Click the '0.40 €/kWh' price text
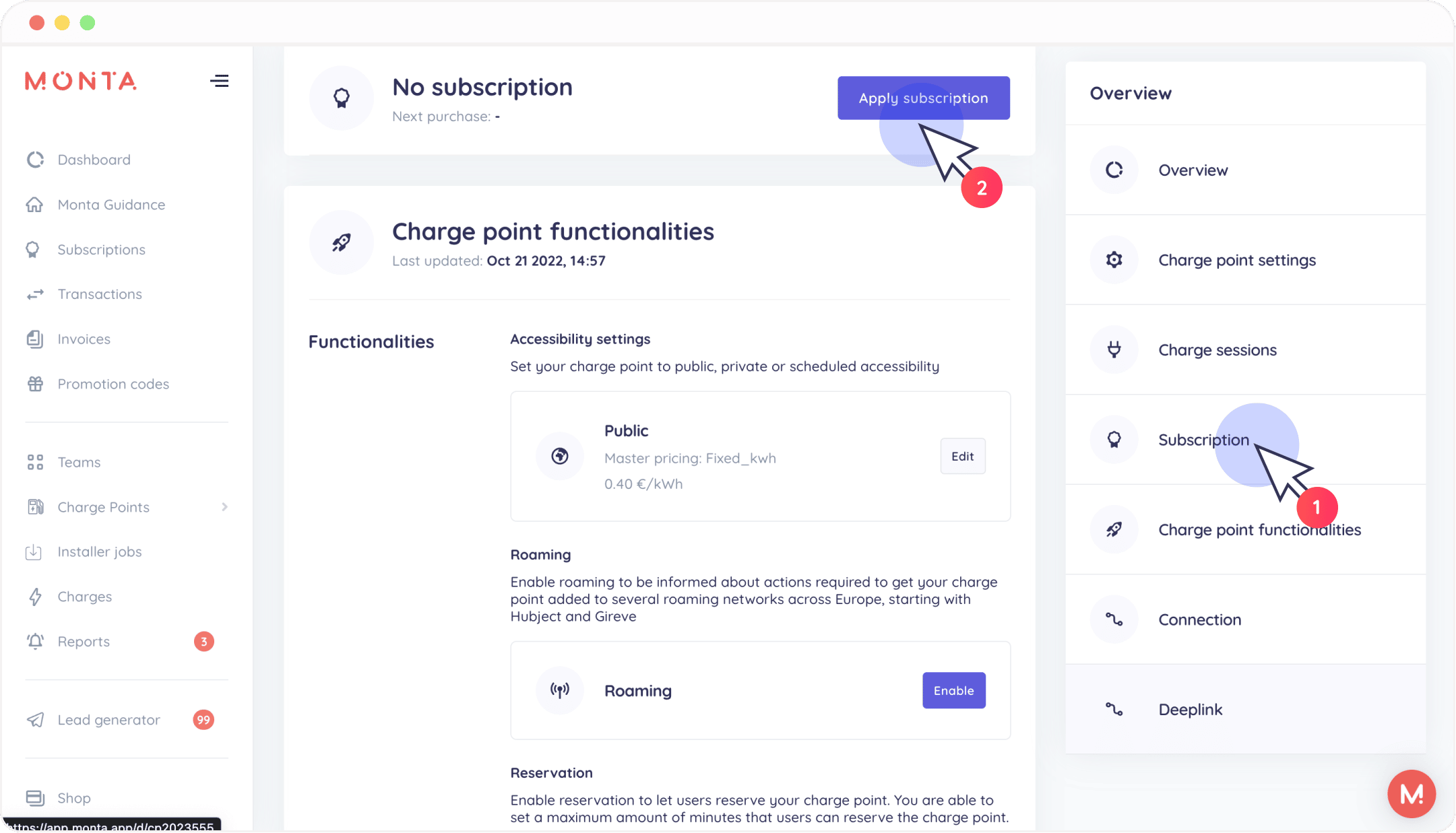 643,484
